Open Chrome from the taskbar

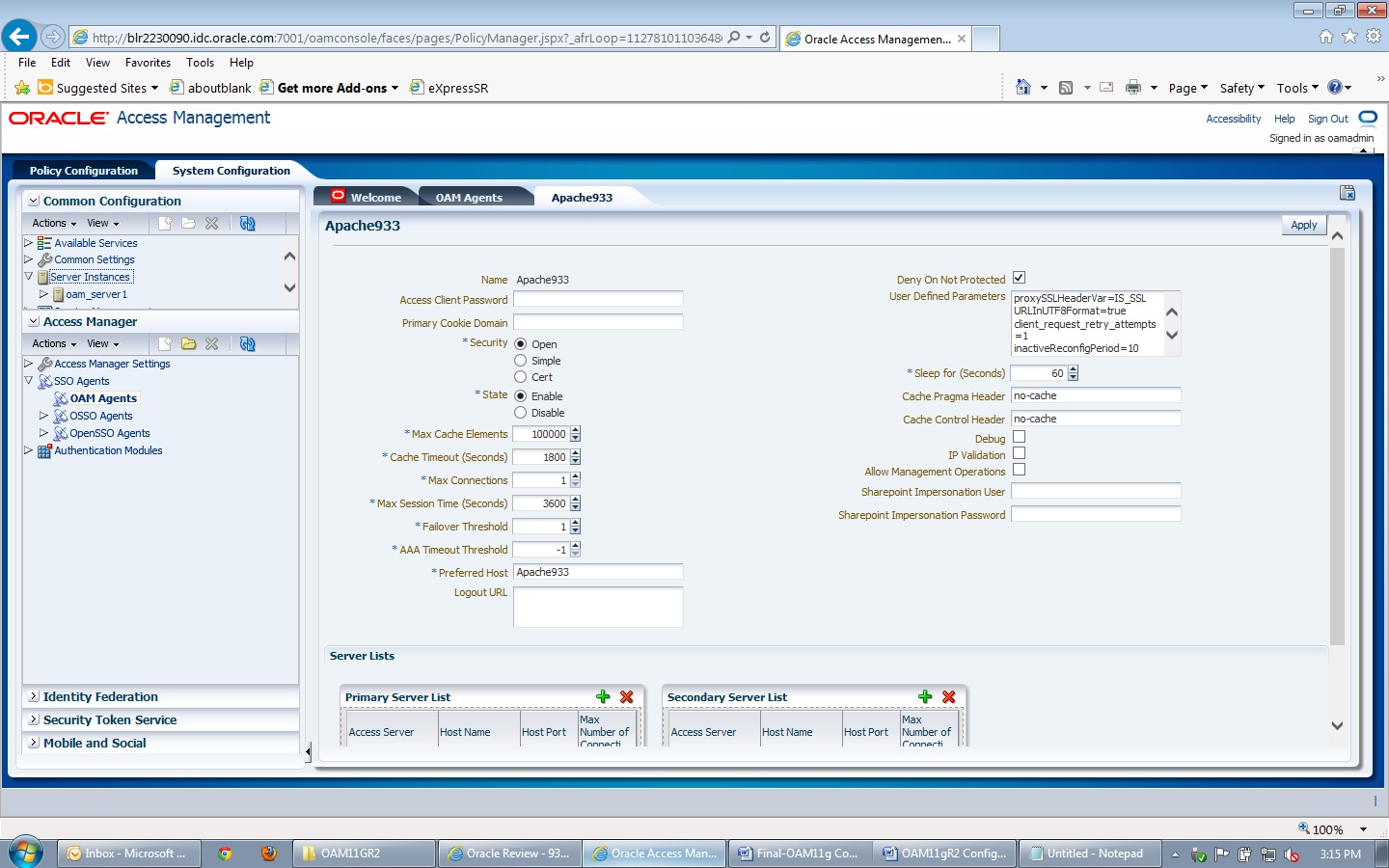click(225, 854)
